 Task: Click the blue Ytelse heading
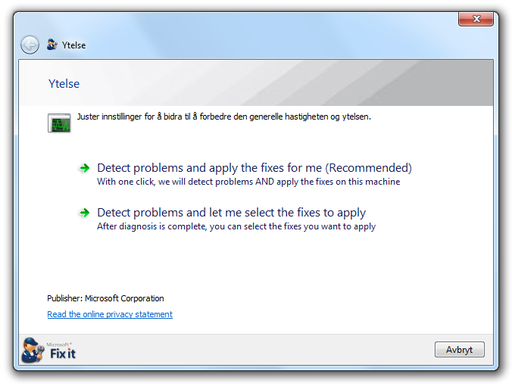click(x=64, y=84)
